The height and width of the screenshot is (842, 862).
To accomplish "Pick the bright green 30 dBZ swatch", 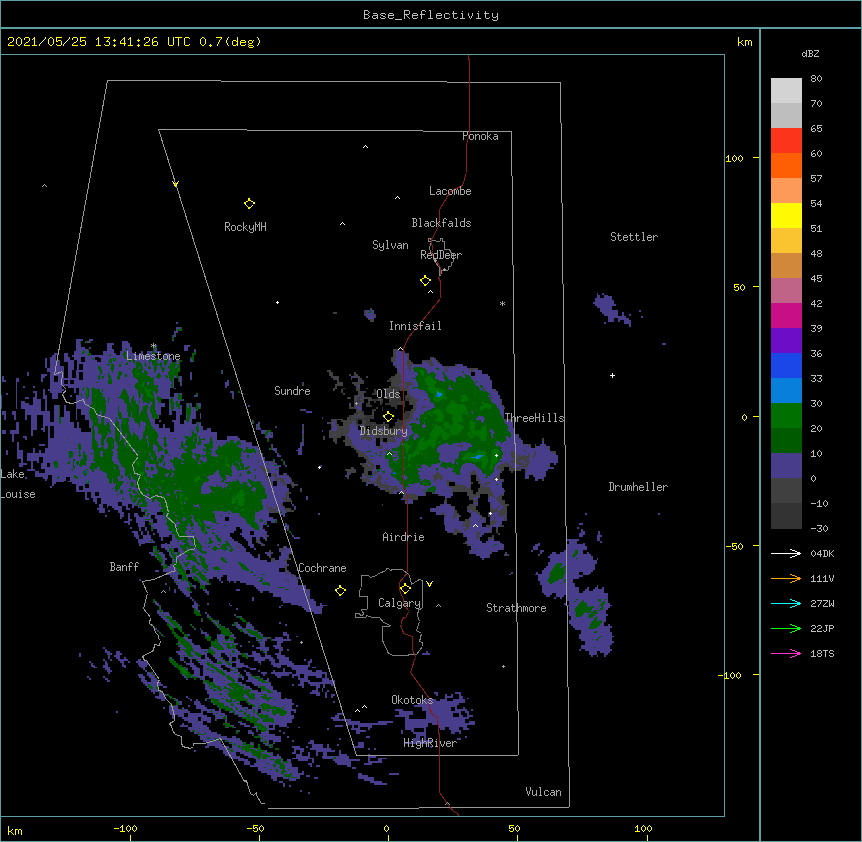I will pos(786,416).
